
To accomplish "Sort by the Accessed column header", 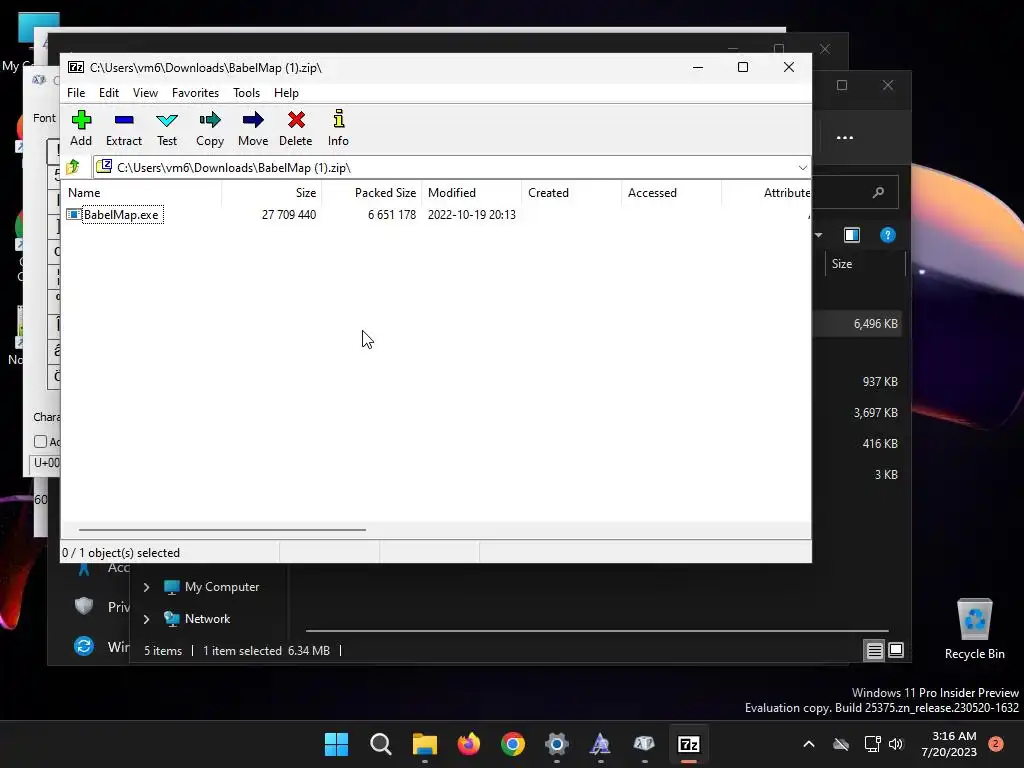I will pyautogui.click(x=671, y=193).
